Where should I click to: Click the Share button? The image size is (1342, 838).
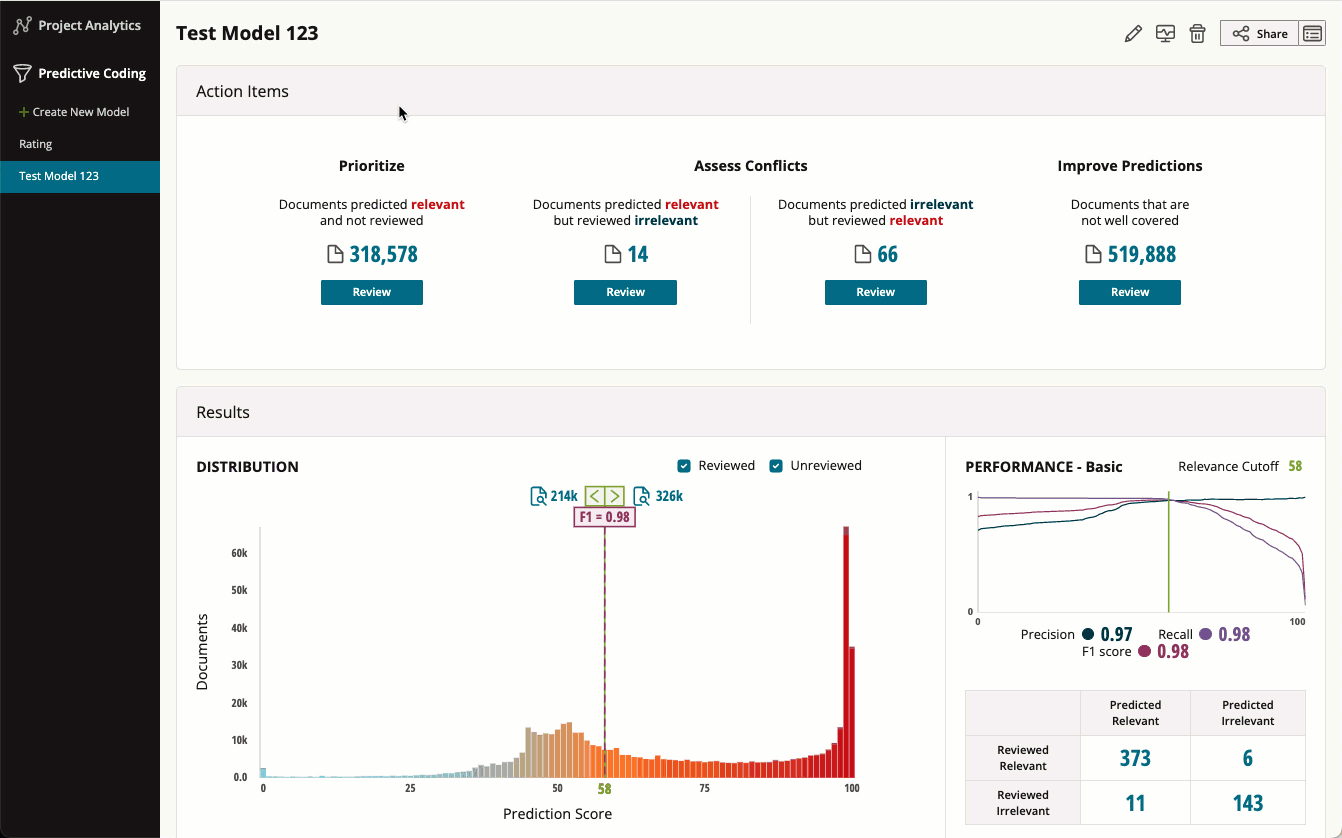point(1259,34)
